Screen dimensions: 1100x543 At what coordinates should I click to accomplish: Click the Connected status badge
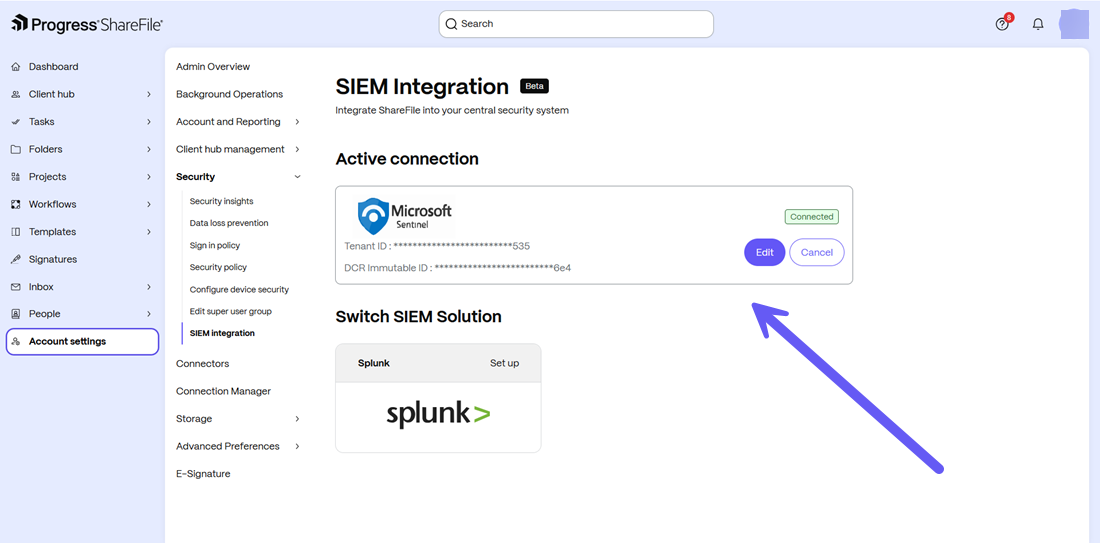(812, 217)
